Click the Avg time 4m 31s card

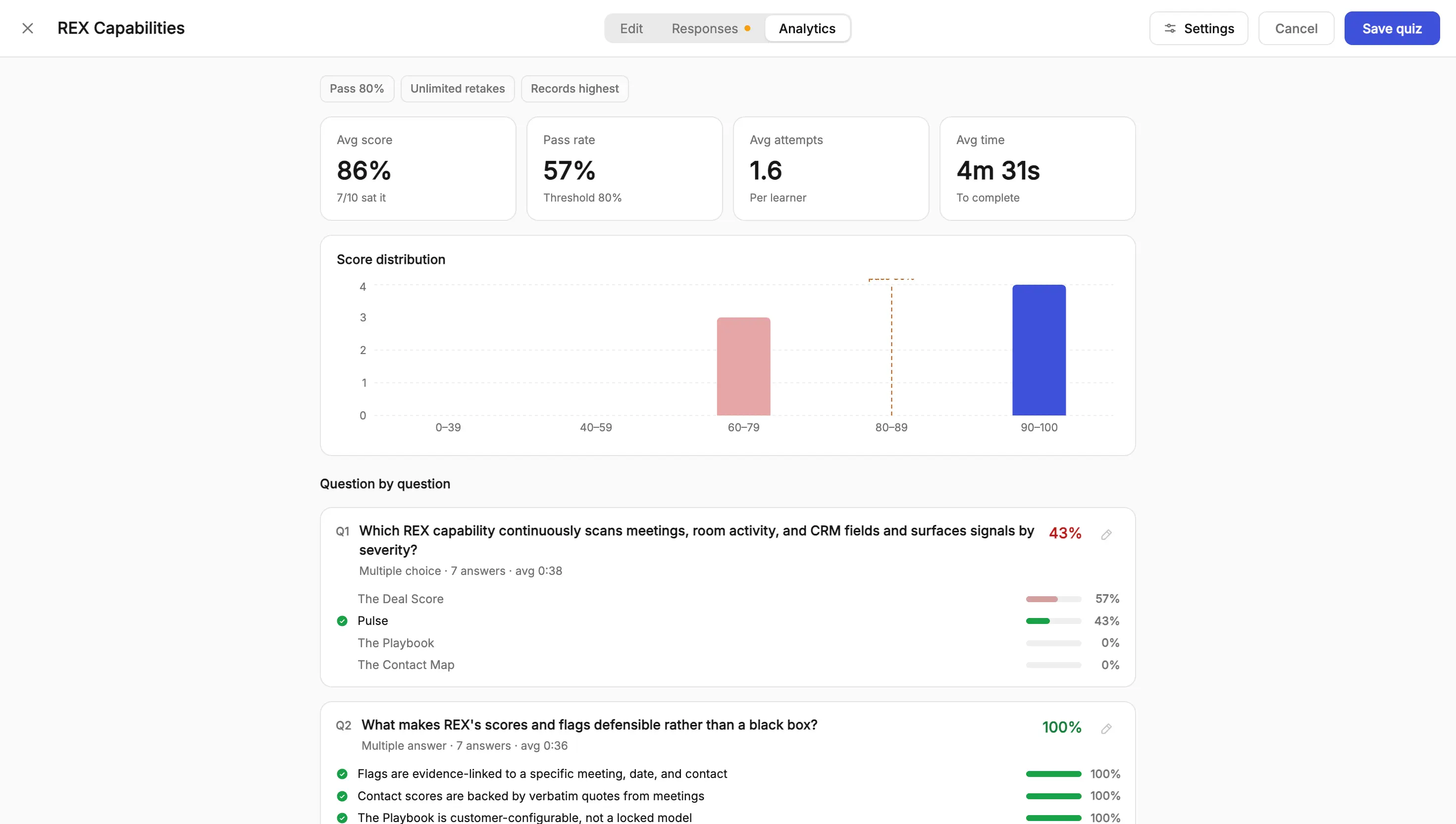1038,169
